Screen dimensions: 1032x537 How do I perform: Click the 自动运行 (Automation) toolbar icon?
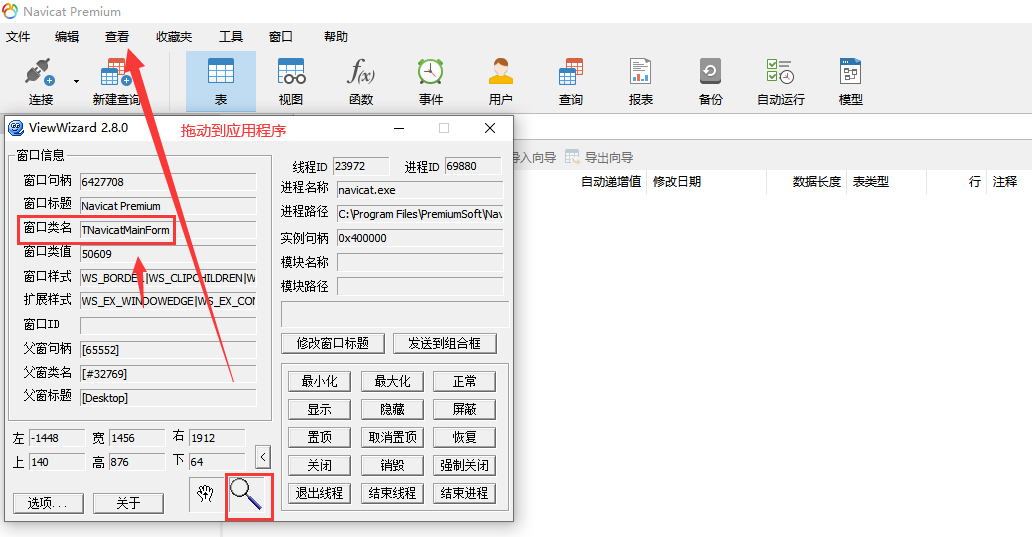781,71
